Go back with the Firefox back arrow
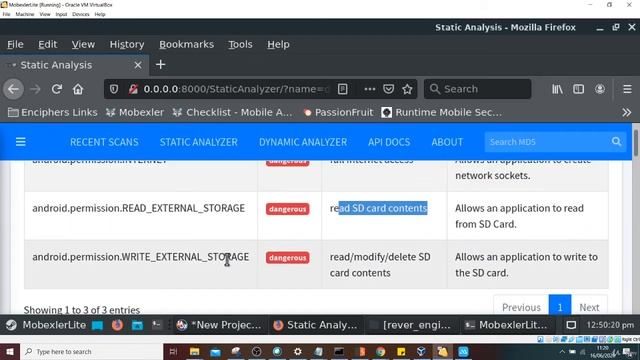The width and height of the screenshot is (640, 360). coord(13,89)
